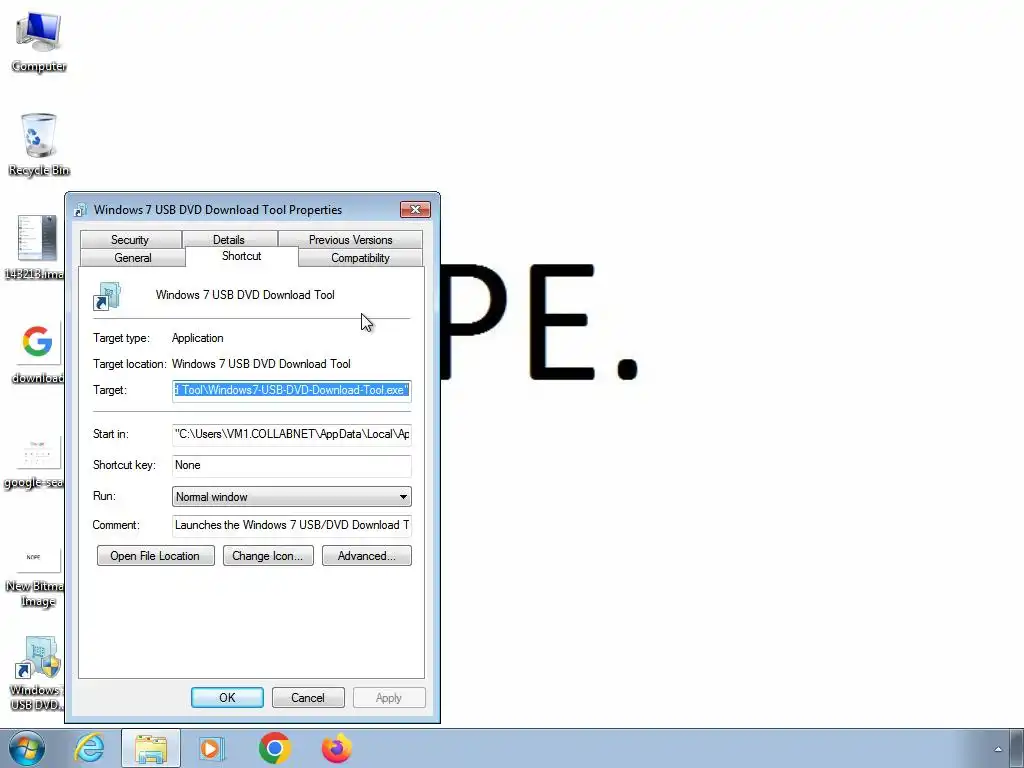Image resolution: width=1024 pixels, height=768 pixels.
Task: Click the Target location value text
Action: (261, 364)
